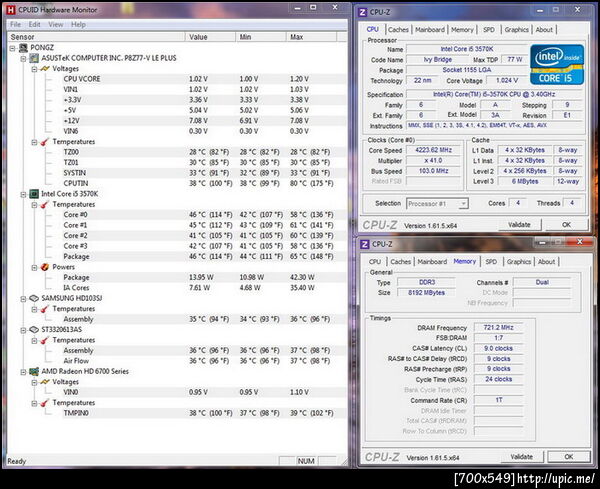
Task: Click the Intel Core i5 3570K chip icon
Action: click(x=34, y=194)
